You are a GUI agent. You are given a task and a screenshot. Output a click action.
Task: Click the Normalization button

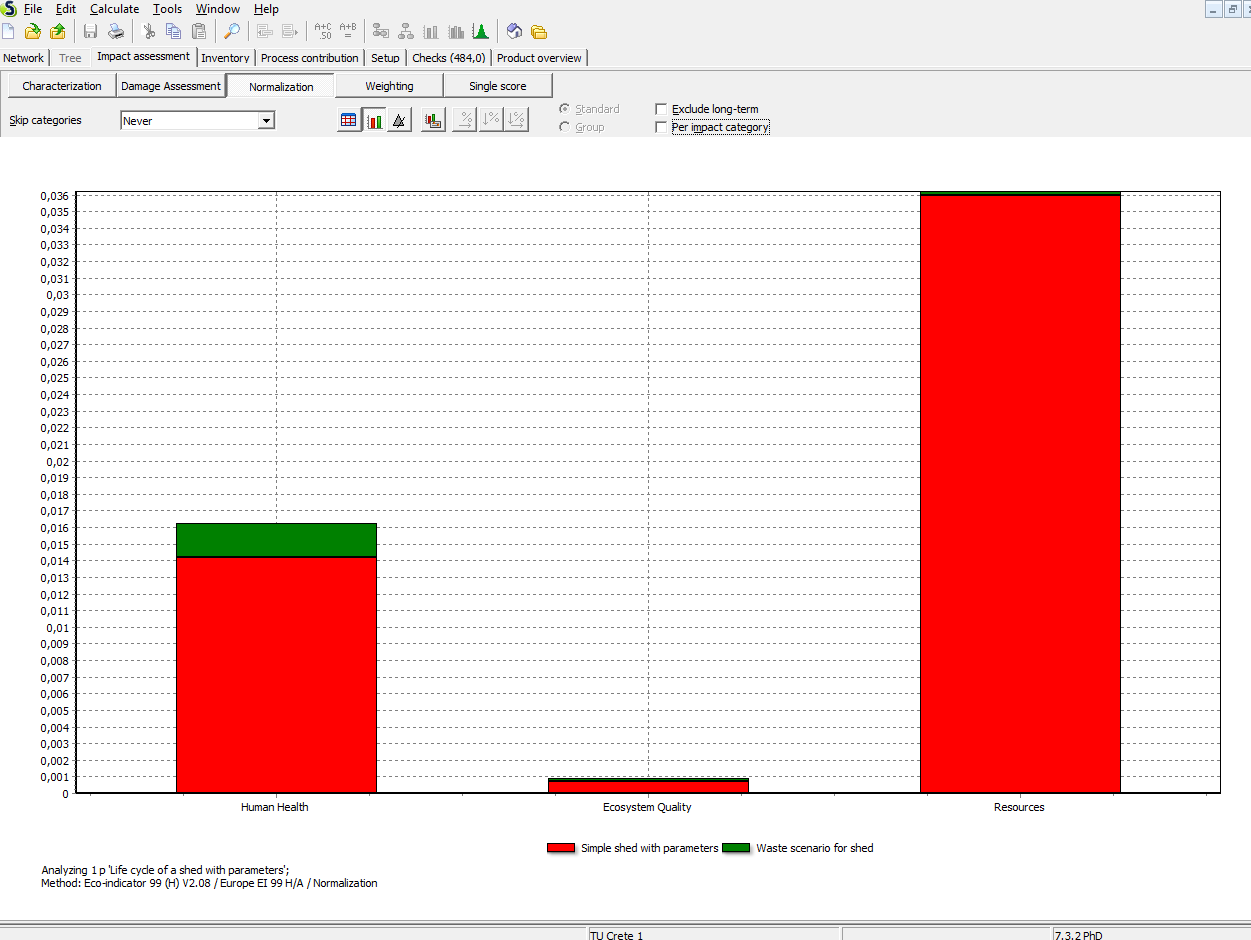[281, 87]
